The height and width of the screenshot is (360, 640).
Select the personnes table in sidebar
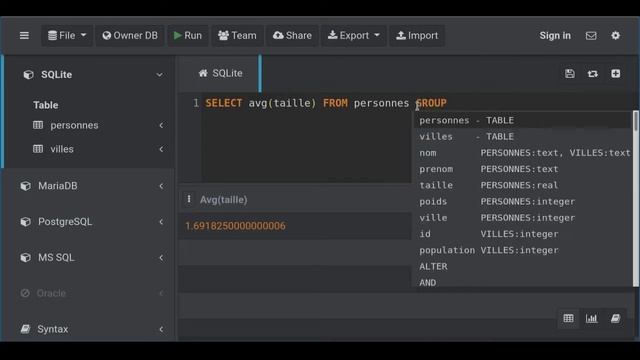pos(74,125)
